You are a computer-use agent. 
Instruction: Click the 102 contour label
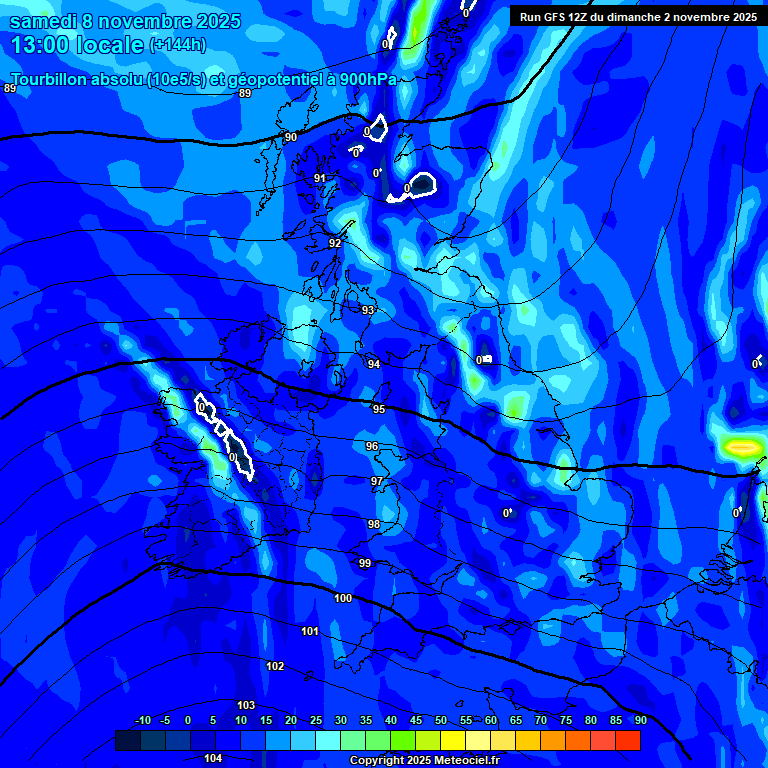point(276,666)
